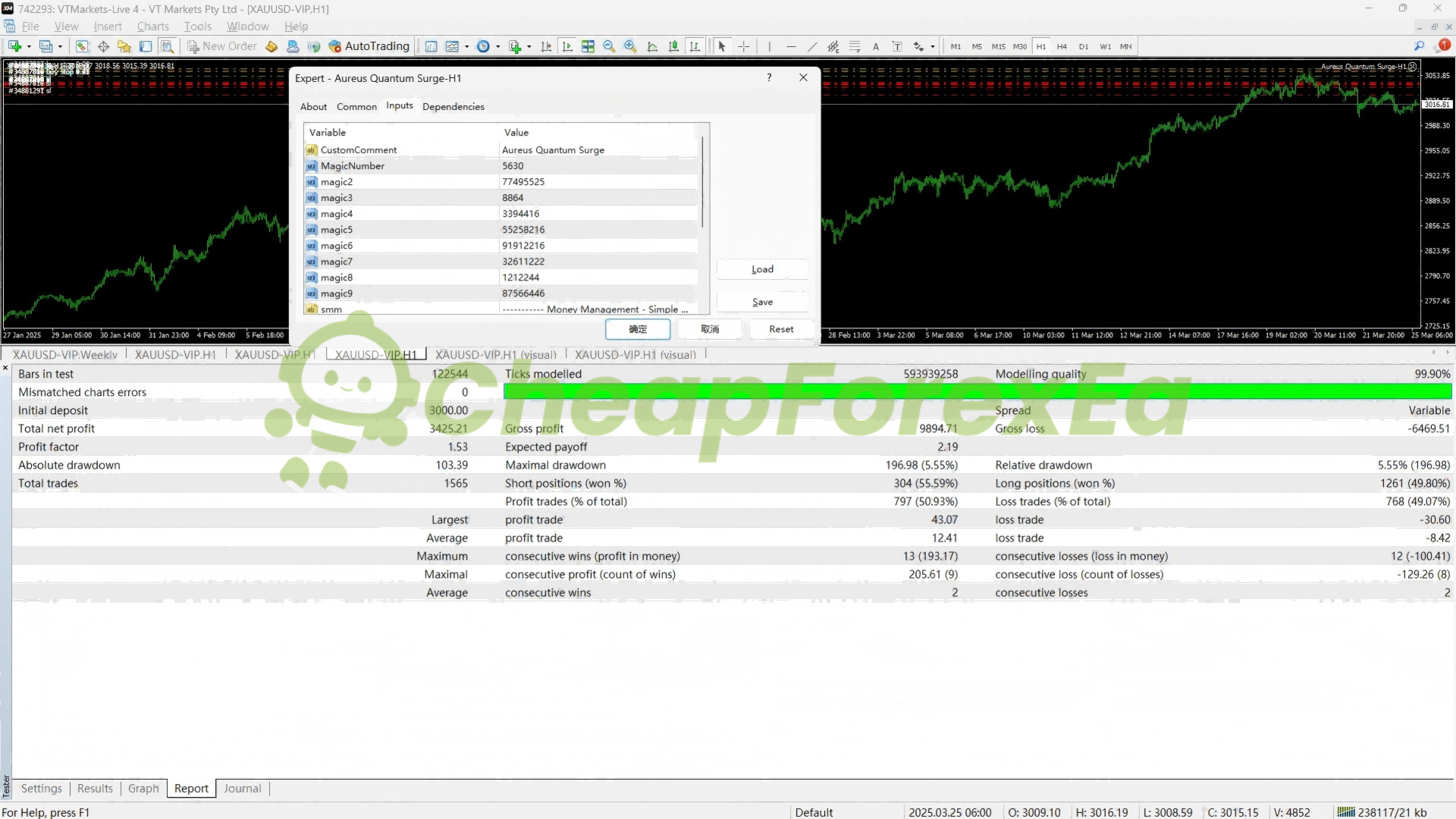Click the Load button in Expert dialog
Viewport: 1456px width, 819px height.
coord(762,269)
